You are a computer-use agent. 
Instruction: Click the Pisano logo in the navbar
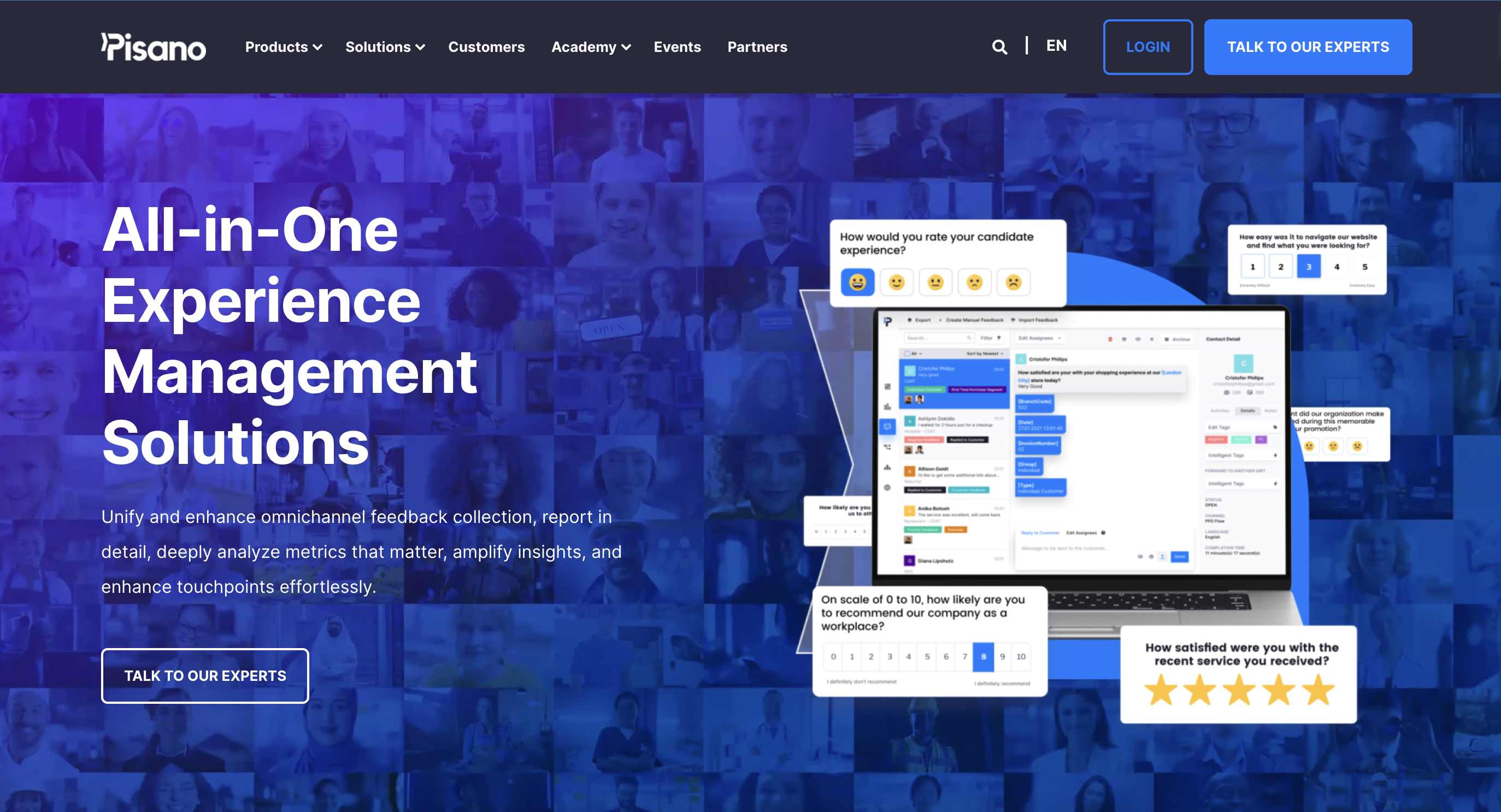[153, 47]
